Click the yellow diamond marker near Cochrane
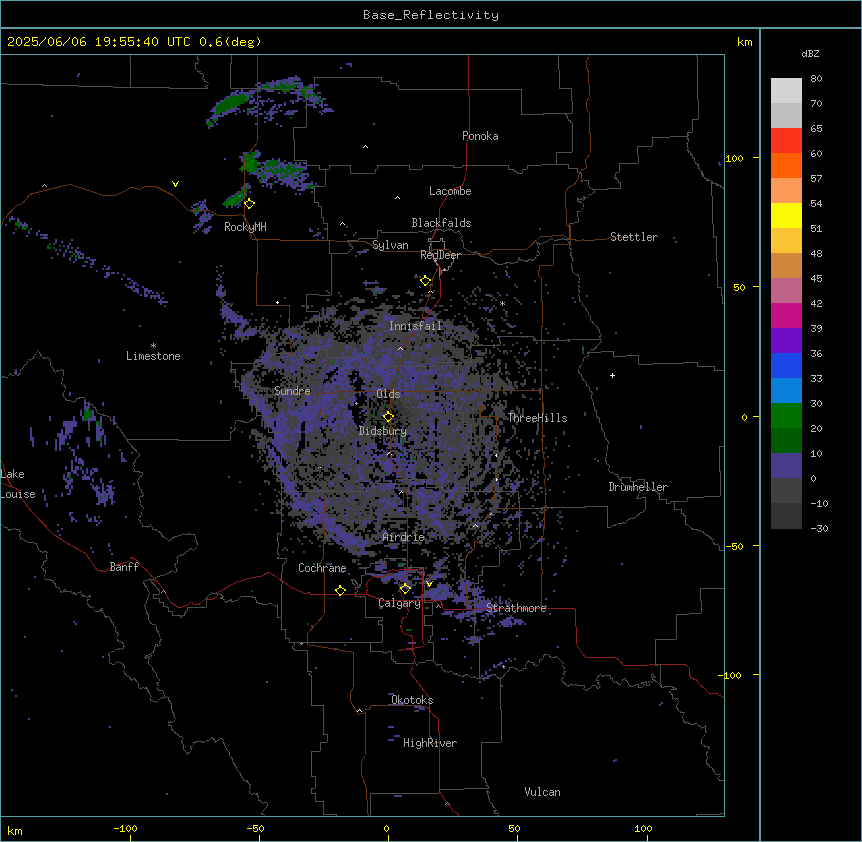This screenshot has width=862, height=842. coord(340,590)
